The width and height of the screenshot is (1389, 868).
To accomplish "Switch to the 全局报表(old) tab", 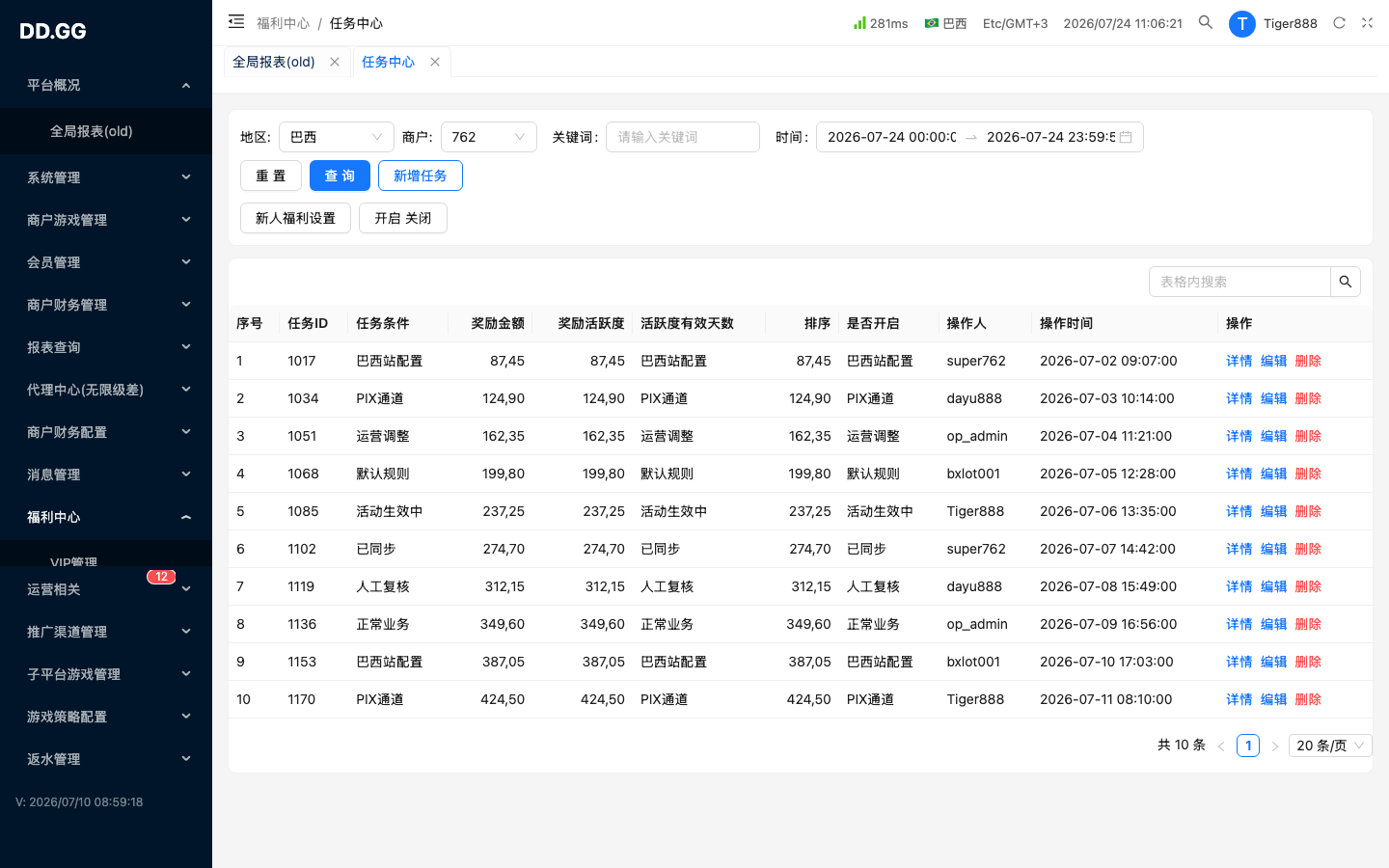I will 274,62.
